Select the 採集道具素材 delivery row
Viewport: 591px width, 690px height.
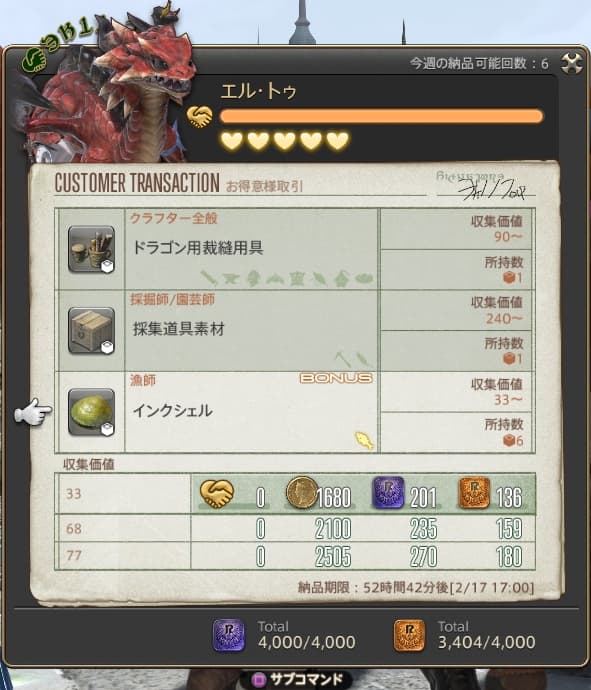(295, 330)
